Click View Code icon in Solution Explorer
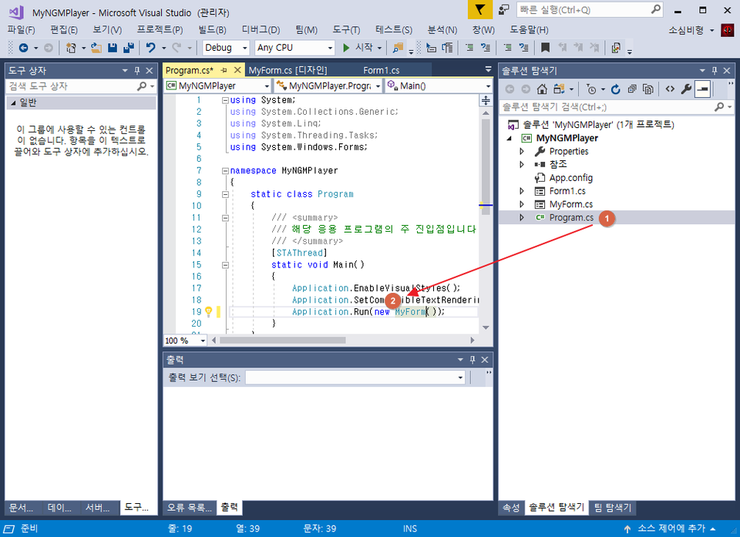Viewport: 740px width, 537px height. tap(670, 89)
